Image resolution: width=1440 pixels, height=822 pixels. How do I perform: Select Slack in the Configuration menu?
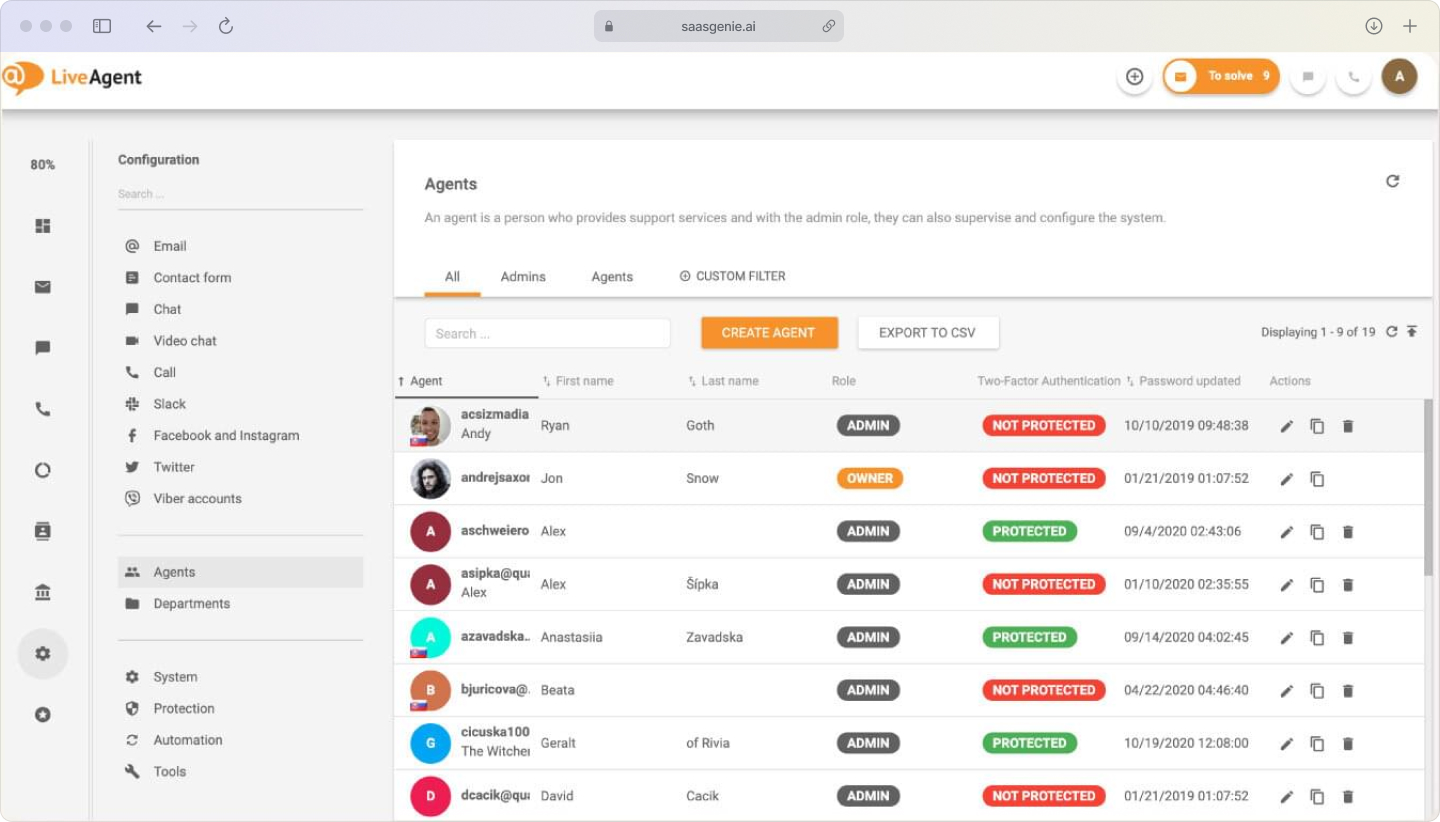pos(169,404)
